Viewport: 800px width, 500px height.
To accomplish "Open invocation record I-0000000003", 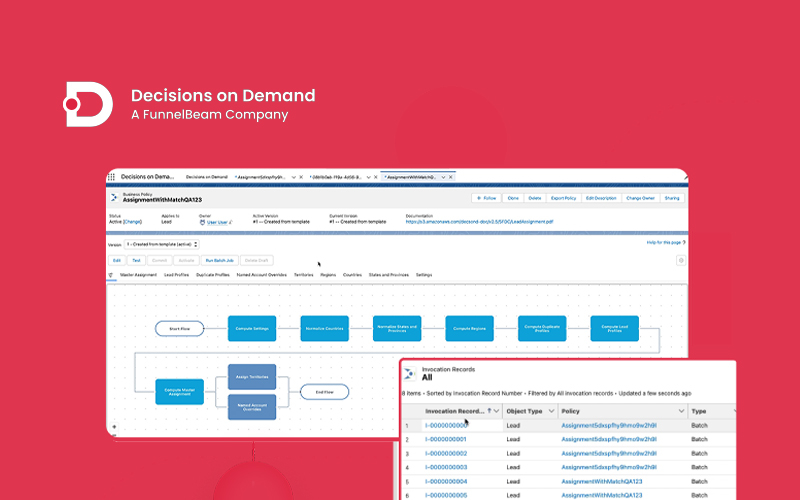I will (445, 467).
